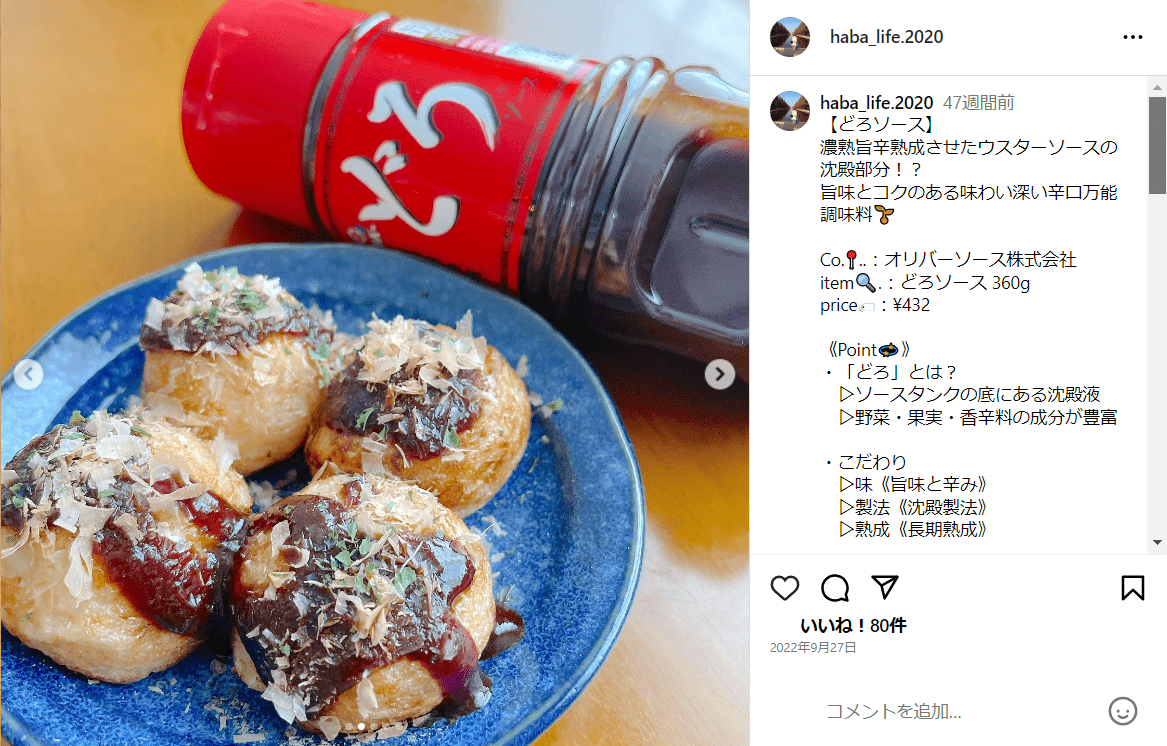Open the three-dot more options menu
Viewport: 1167px width, 746px height.
[x=1133, y=37]
